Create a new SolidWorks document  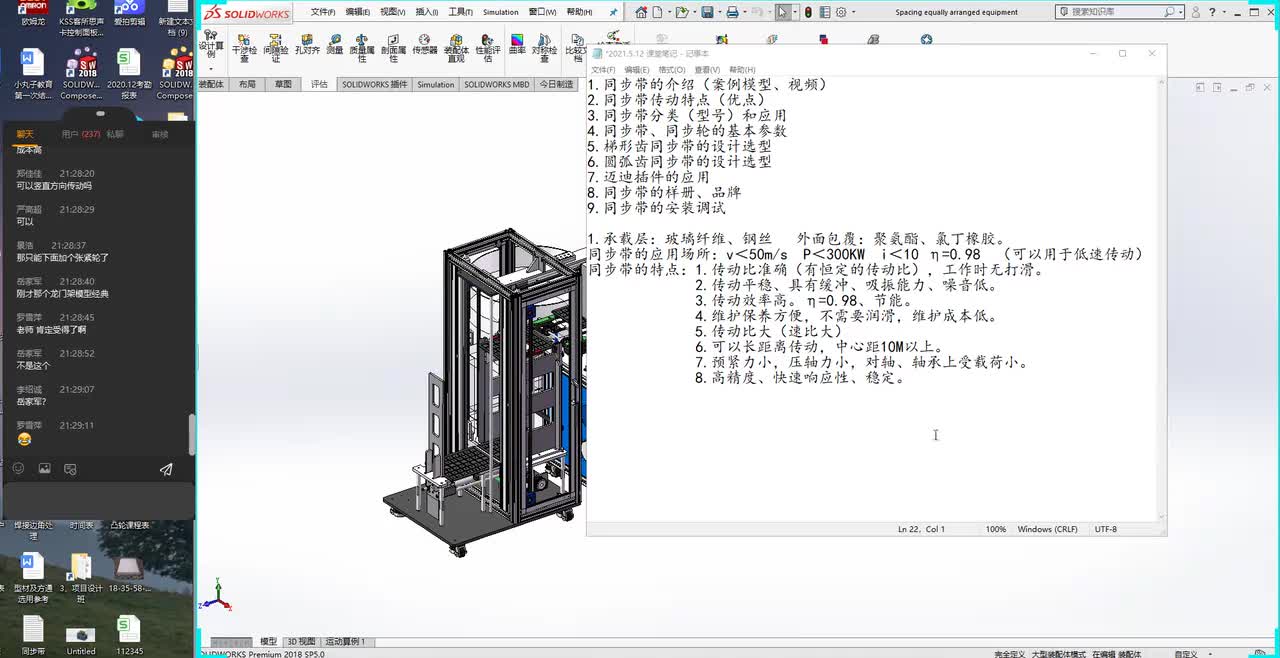[657, 12]
